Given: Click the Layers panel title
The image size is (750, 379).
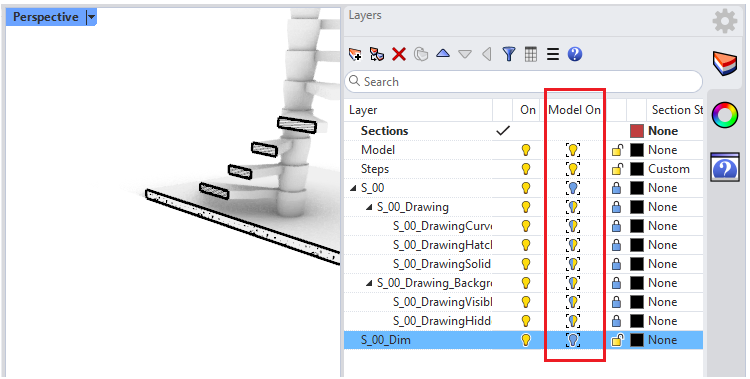Looking at the screenshot, I should [365, 15].
